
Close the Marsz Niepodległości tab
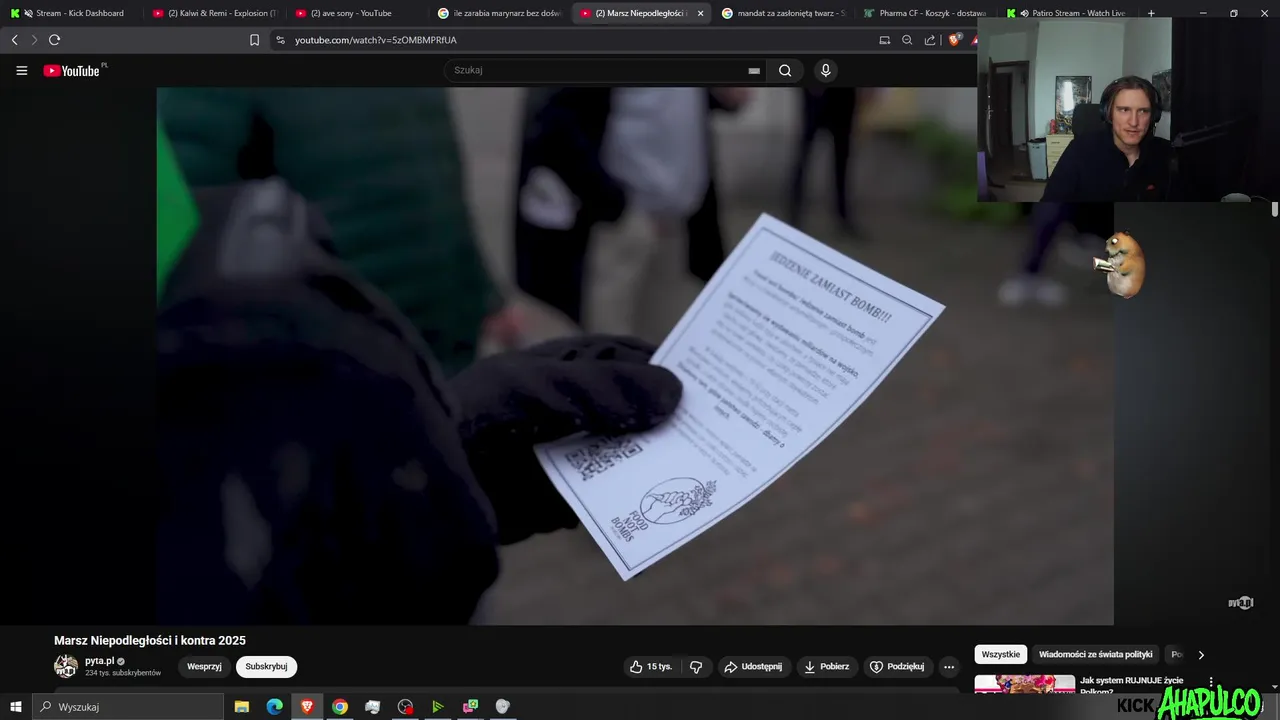click(700, 13)
